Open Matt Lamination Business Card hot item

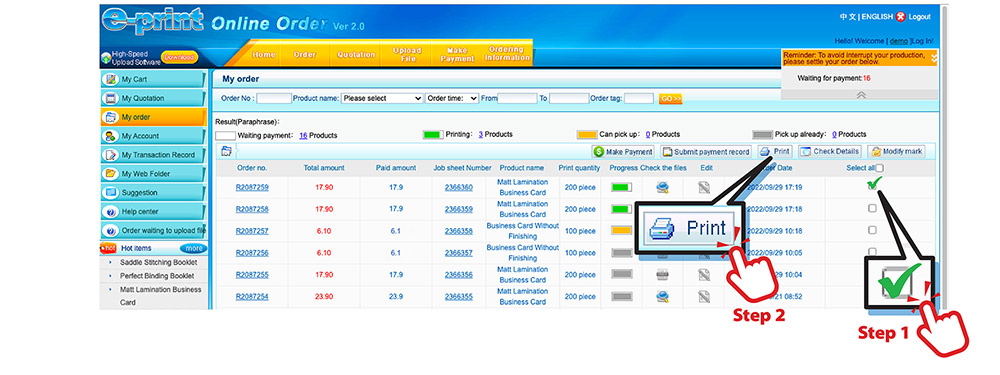[161, 296]
